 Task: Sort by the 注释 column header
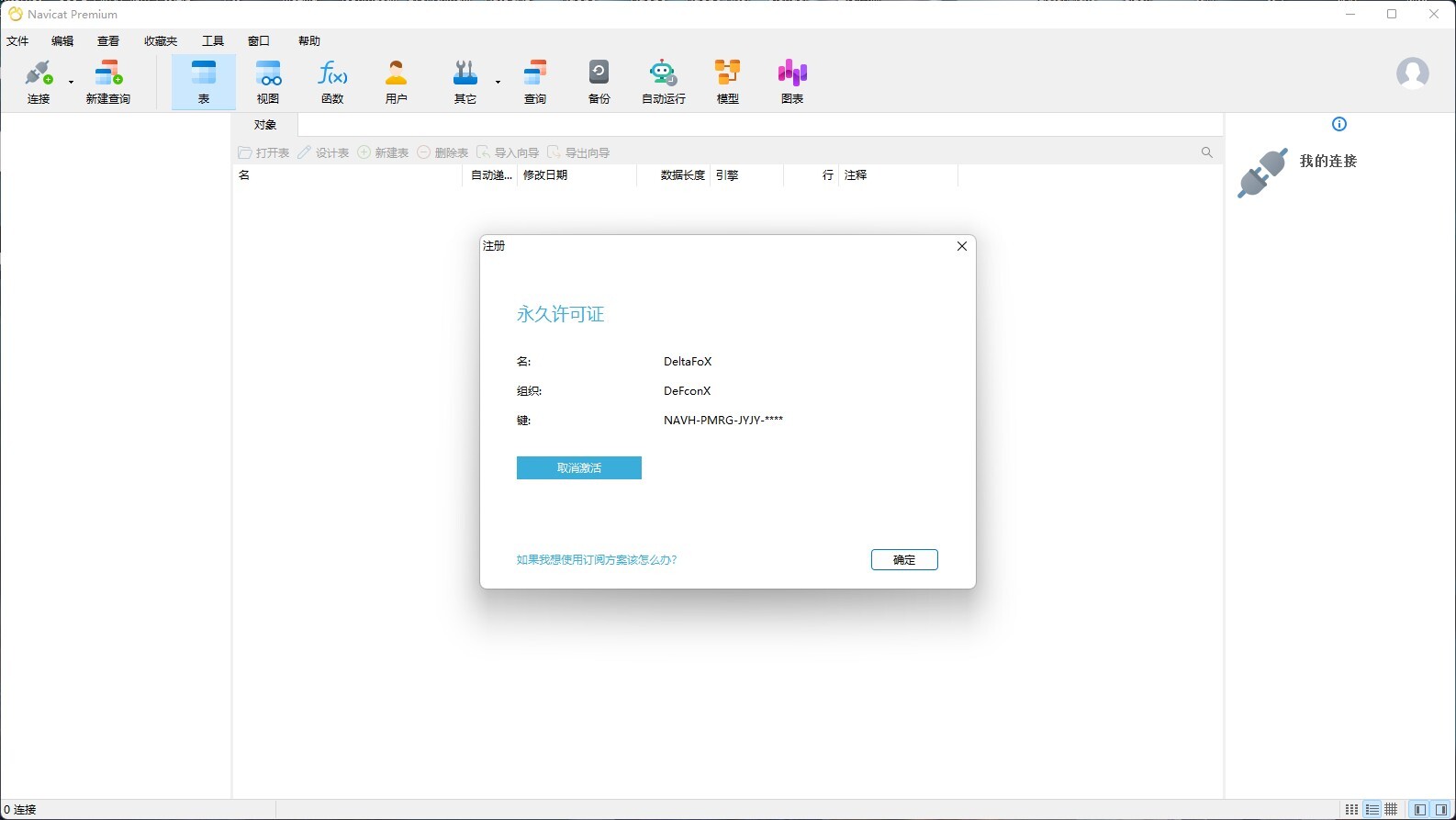tap(899, 175)
